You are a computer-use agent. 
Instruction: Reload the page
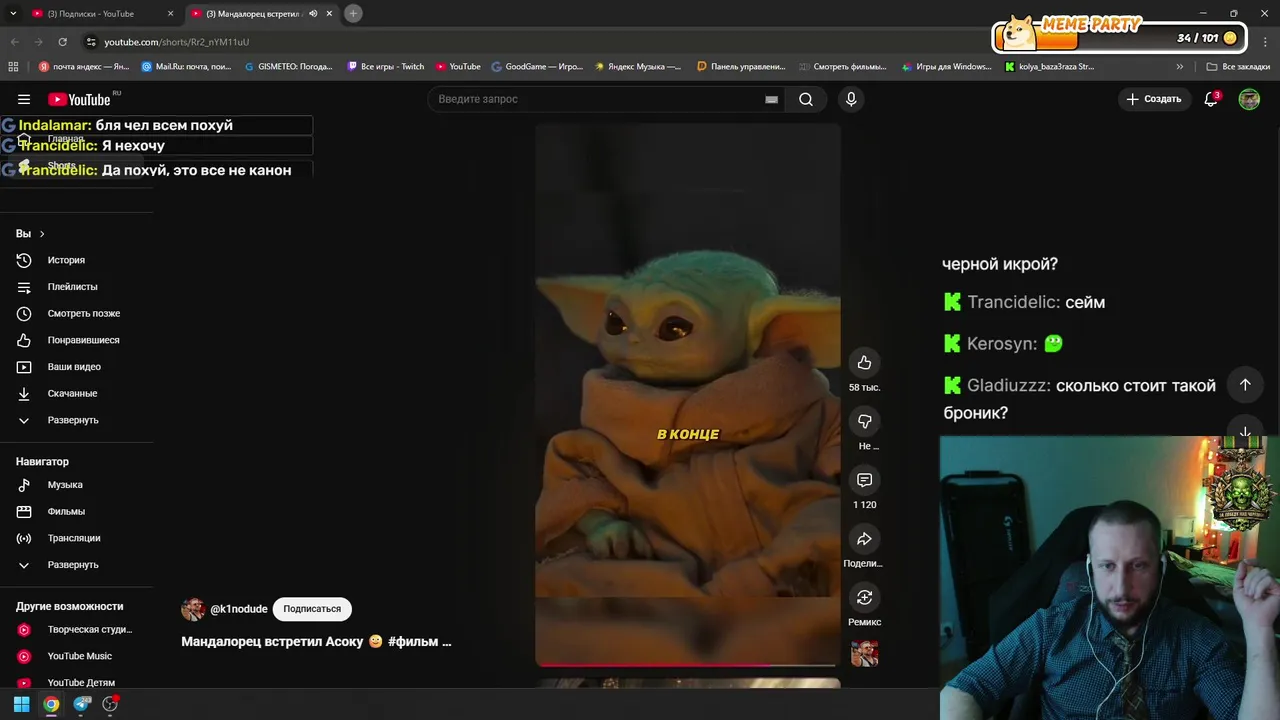(x=62, y=42)
